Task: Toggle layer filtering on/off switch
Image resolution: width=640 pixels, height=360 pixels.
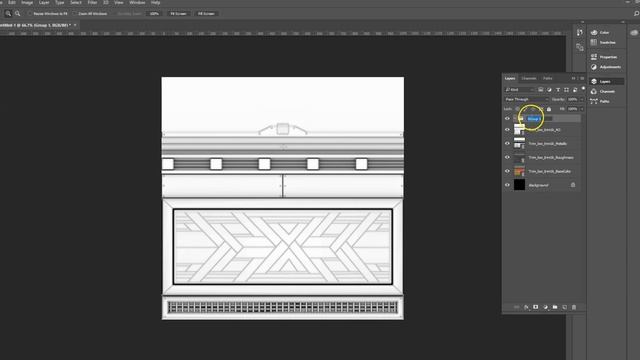Action: click(583, 89)
